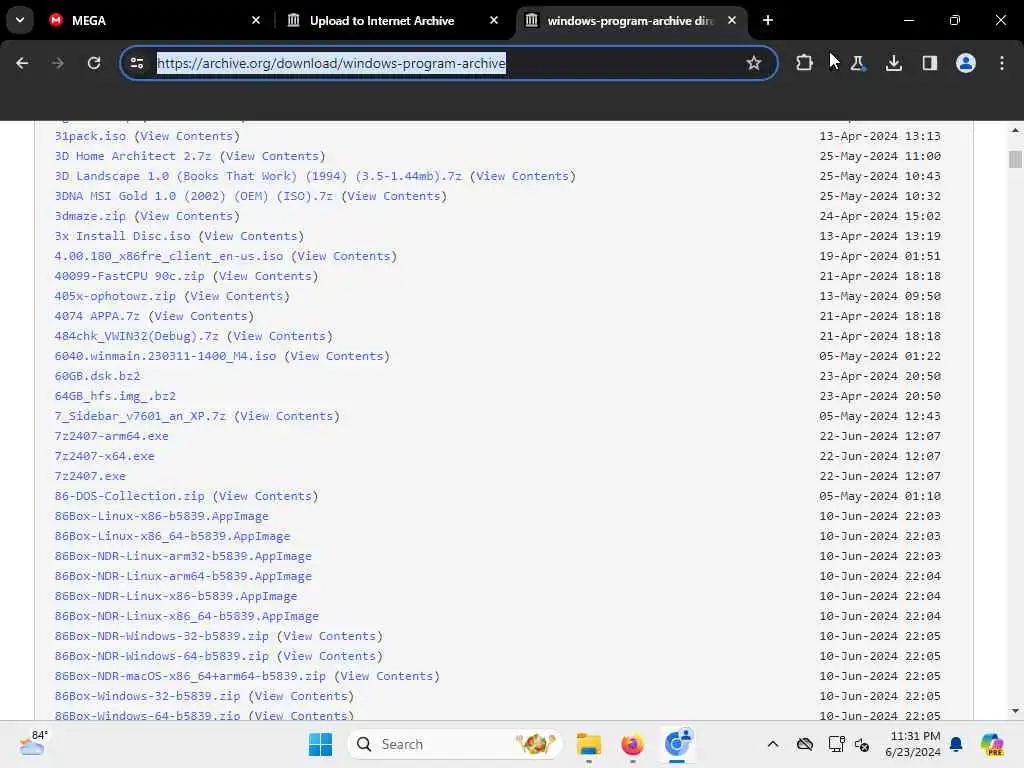Download the 31pack.iso file link
This screenshot has width=1024, height=768.
[90, 136]
